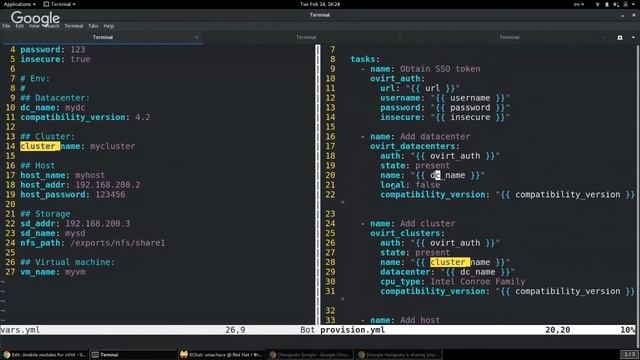The height and width of the screenshot is (360, 640).
Task: Click 'insecure: true' in vars.yml
Action: tap(55, 59)
